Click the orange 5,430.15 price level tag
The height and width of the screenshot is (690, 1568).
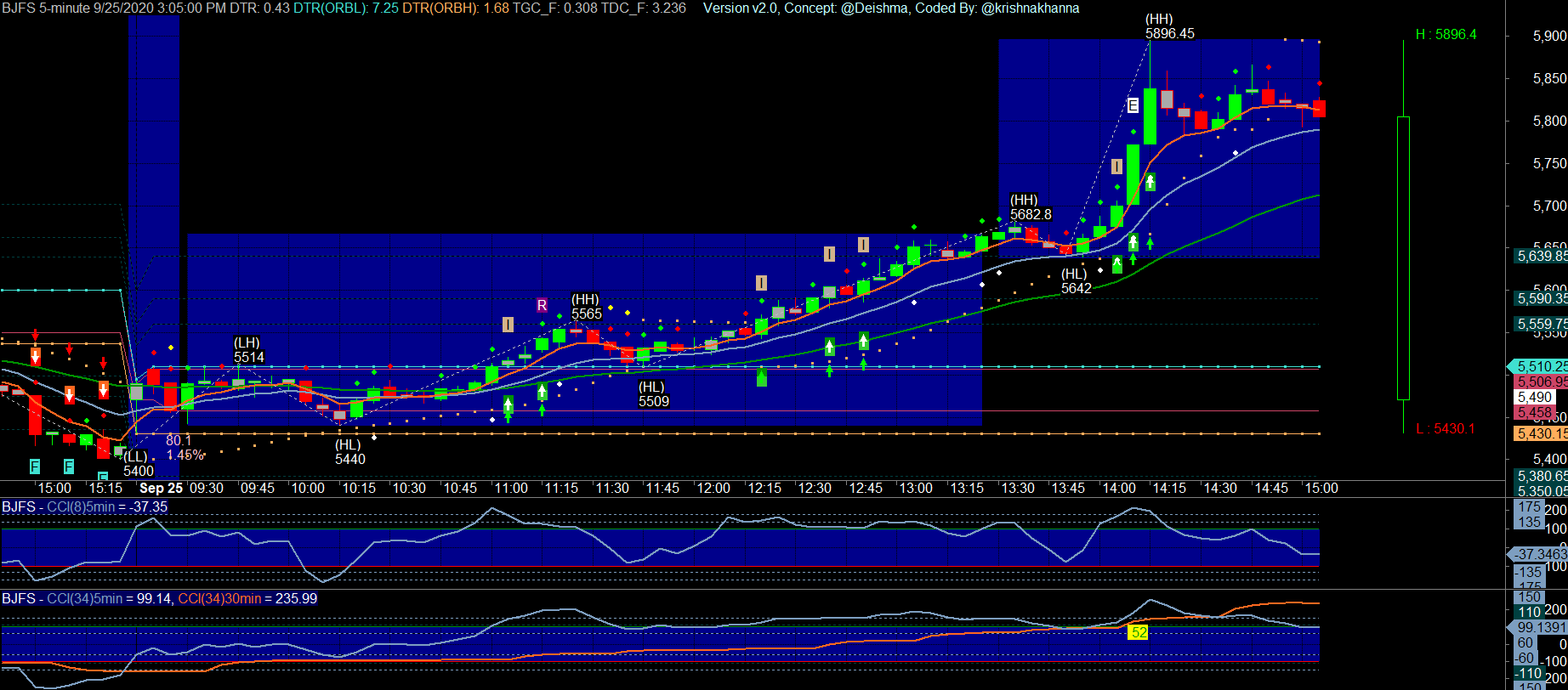click(1542, 433)
